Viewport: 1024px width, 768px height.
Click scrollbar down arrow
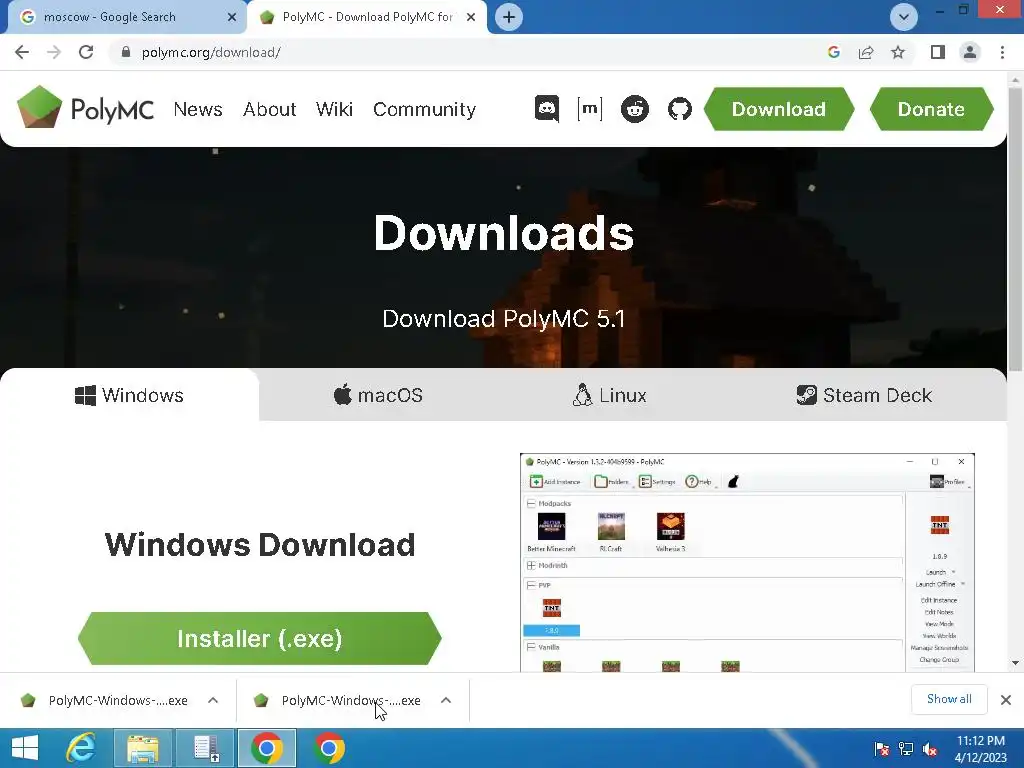click(1015, 663)
